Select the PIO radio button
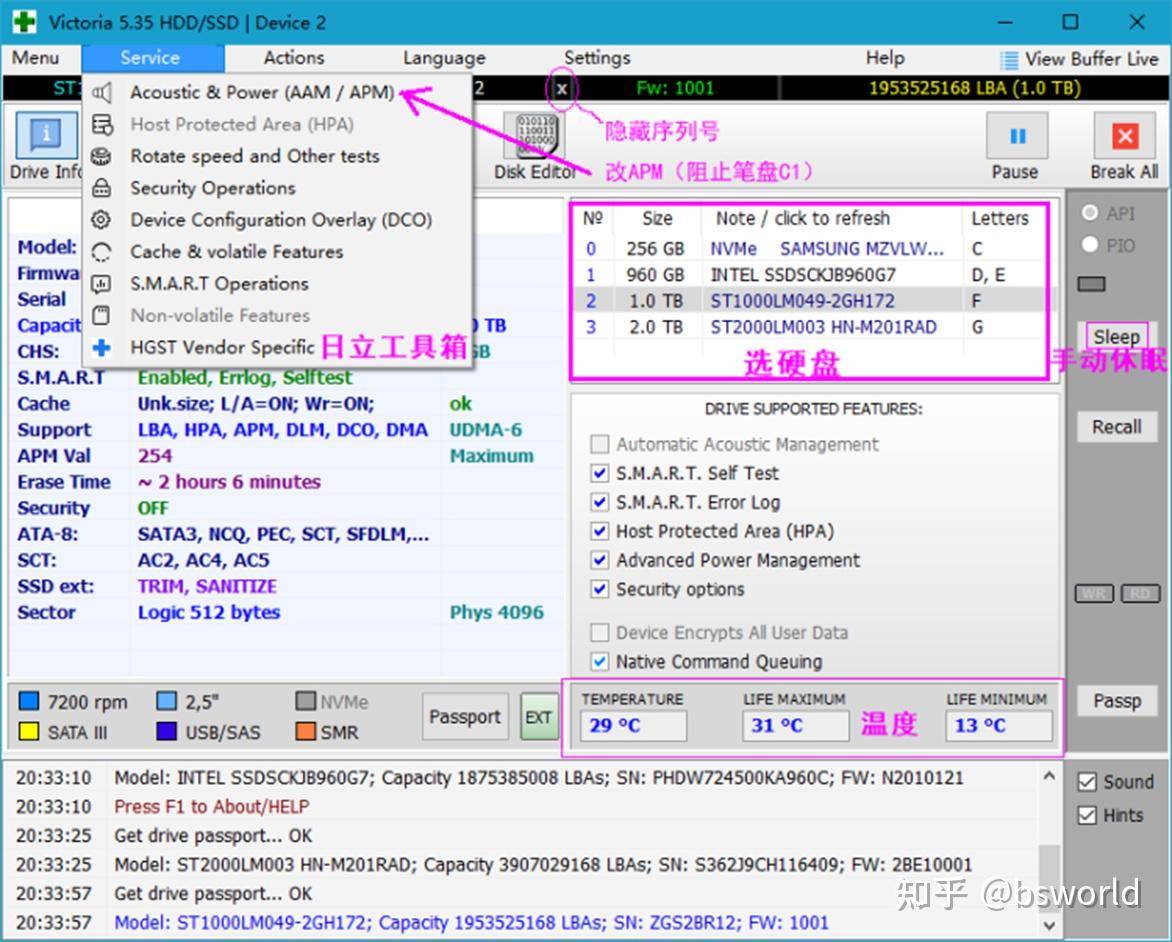 pyautogui.click(x=1090, y=244)
